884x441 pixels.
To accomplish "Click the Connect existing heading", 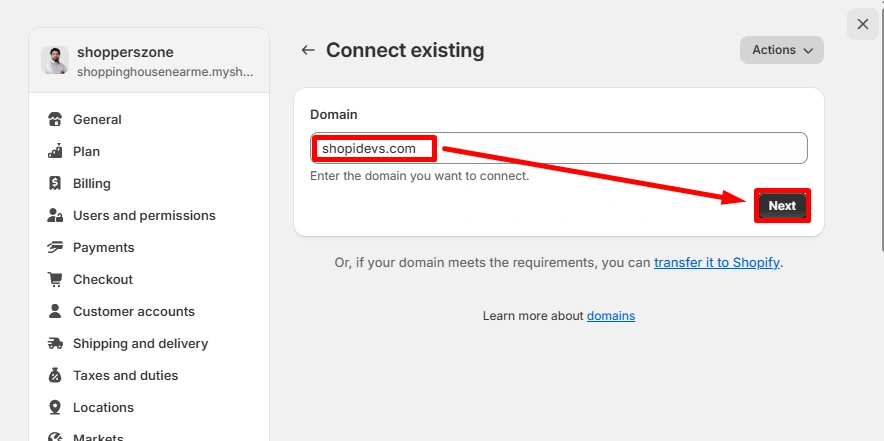I will click(x=405, y=50).
